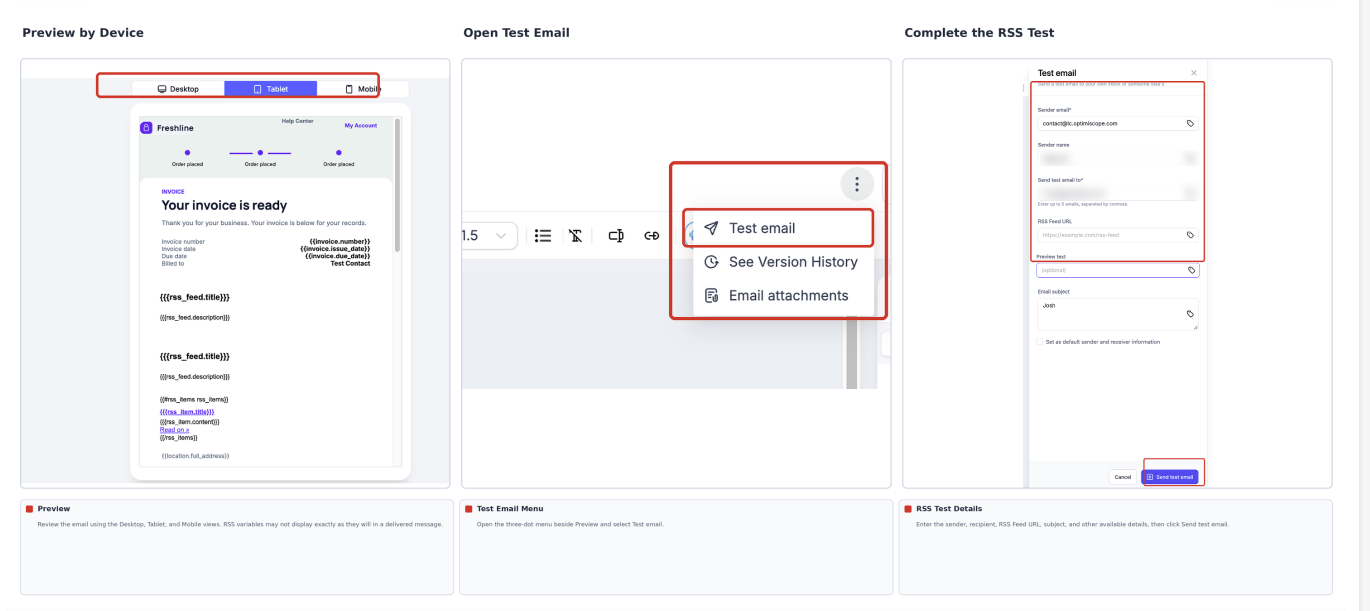Open the My Account link in email preview
Image resolution: width=1370 pixels, height=611 pixels.
pos(361,126)
